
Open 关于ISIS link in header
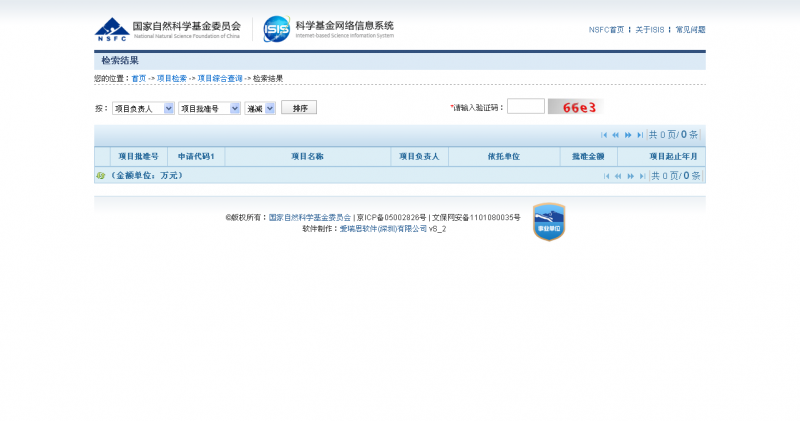tap(649, 30)
